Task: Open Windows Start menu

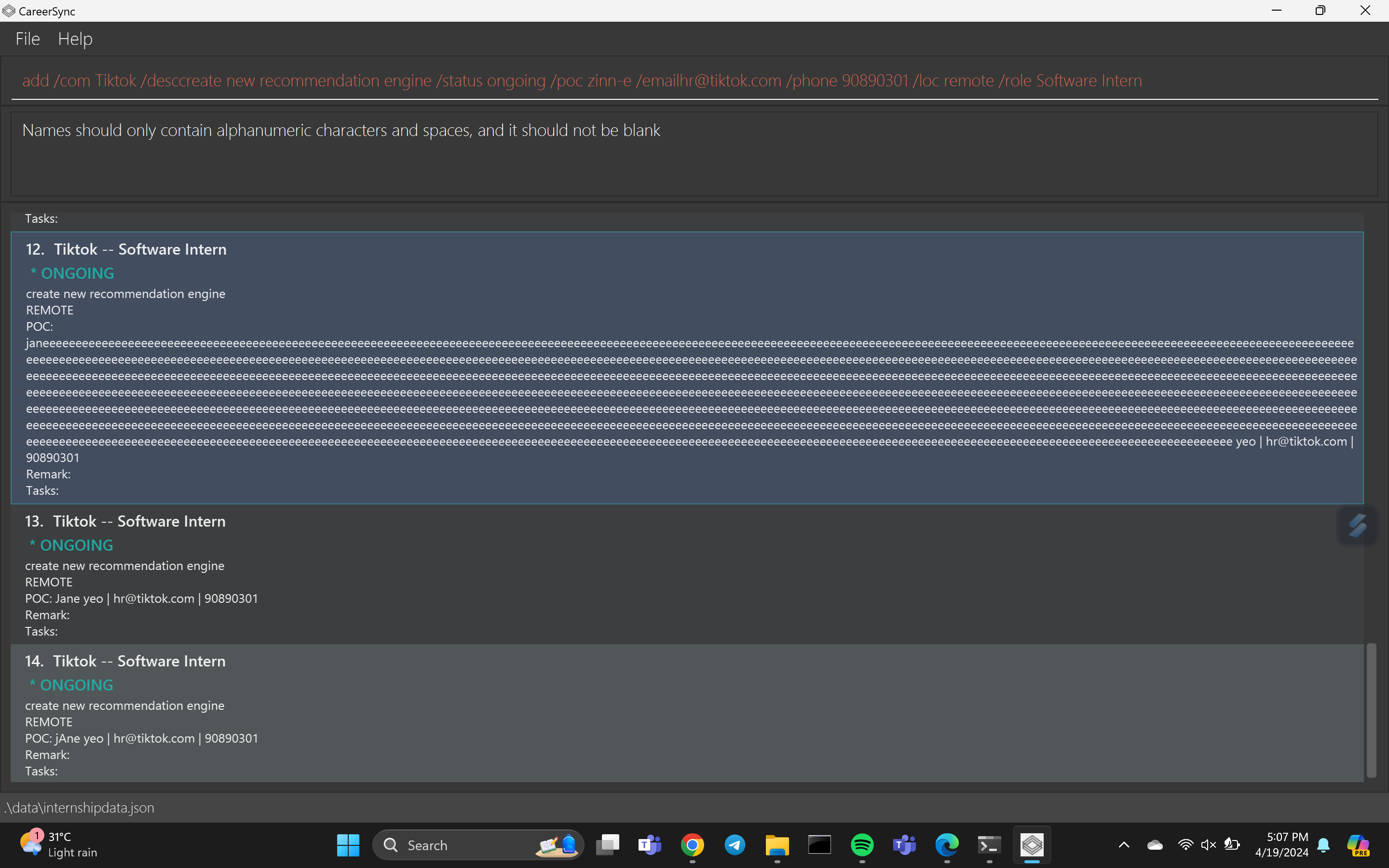Action: pyautogui.click(x=348, y=845)
